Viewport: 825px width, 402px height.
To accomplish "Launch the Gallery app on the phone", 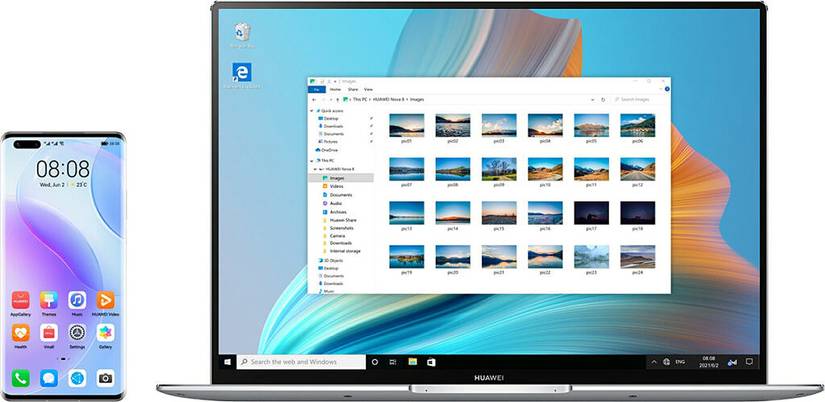I will click(x=105, y=332).
